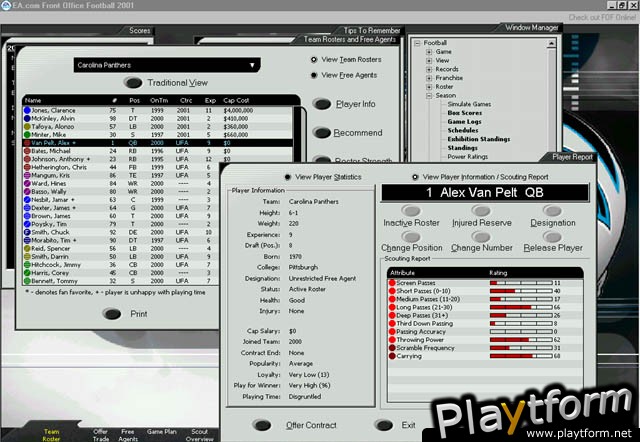640x442 pixels.
Task: Select View Player Information / Scouting Report option
Action: 415,177
